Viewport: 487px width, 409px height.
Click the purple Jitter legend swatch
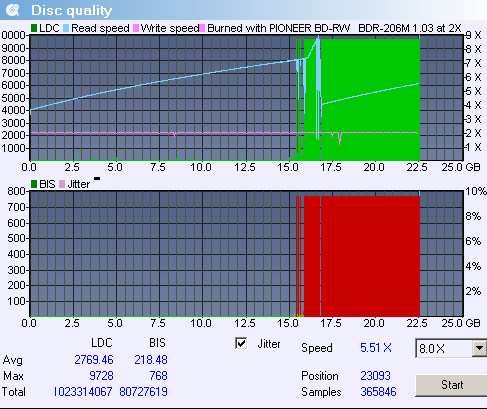pyautogui.click(x=62, y=184)
